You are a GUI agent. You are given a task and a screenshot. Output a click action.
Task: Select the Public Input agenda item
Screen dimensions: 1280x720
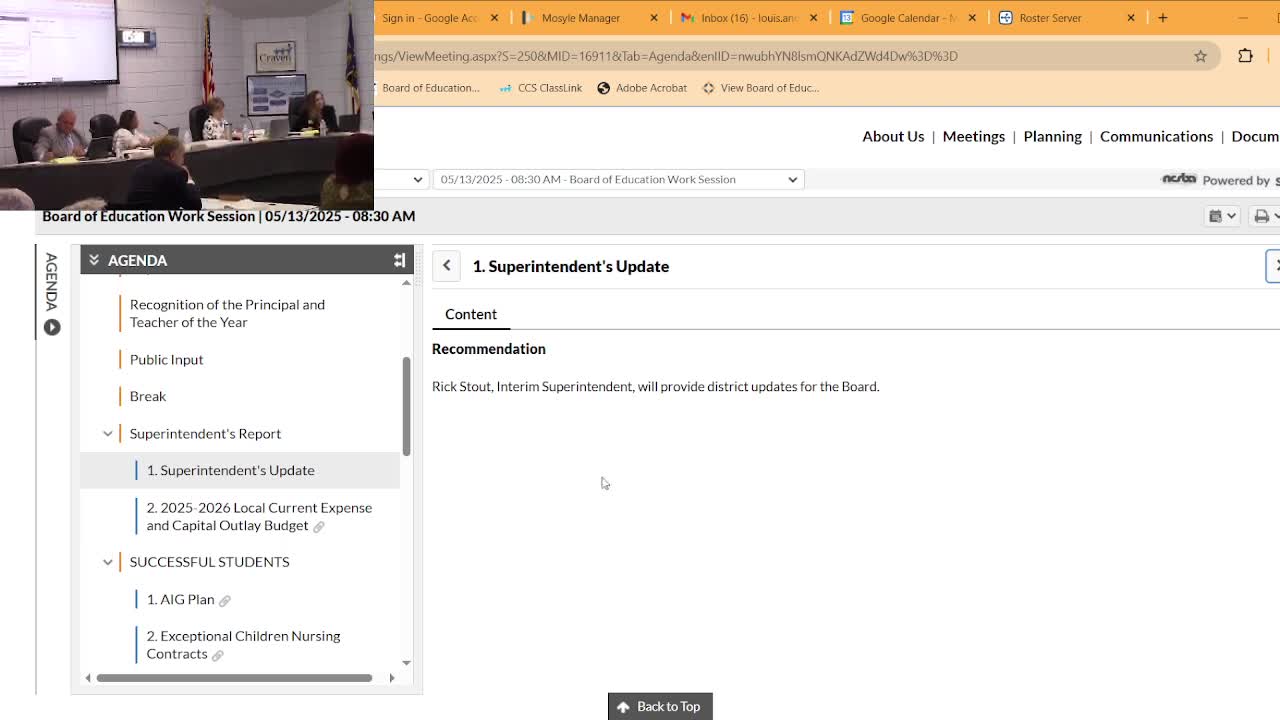tap(166, 359)
